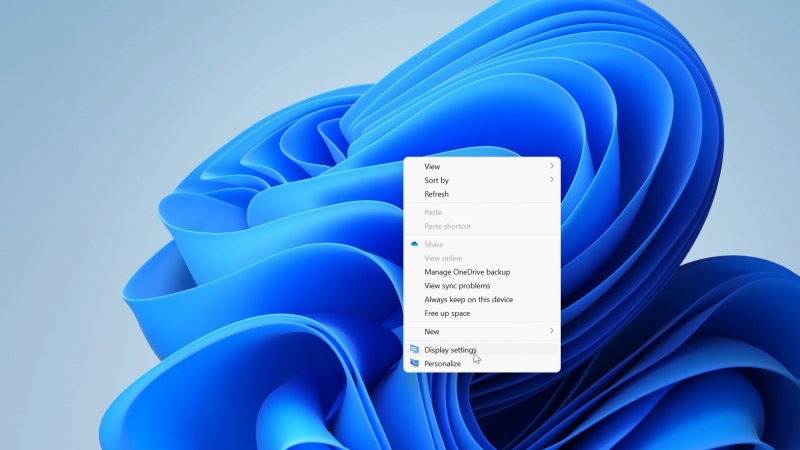800x450 pixels.
Task: Select the Paste menu entry
Action: 482,212
